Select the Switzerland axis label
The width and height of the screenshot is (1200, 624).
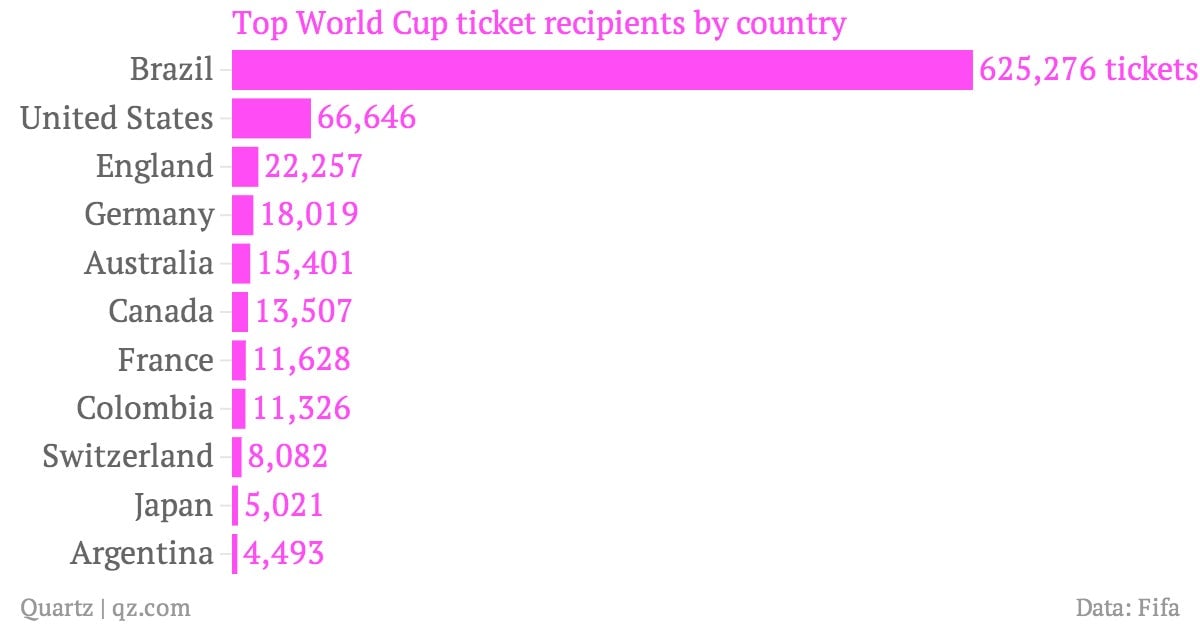128,456
